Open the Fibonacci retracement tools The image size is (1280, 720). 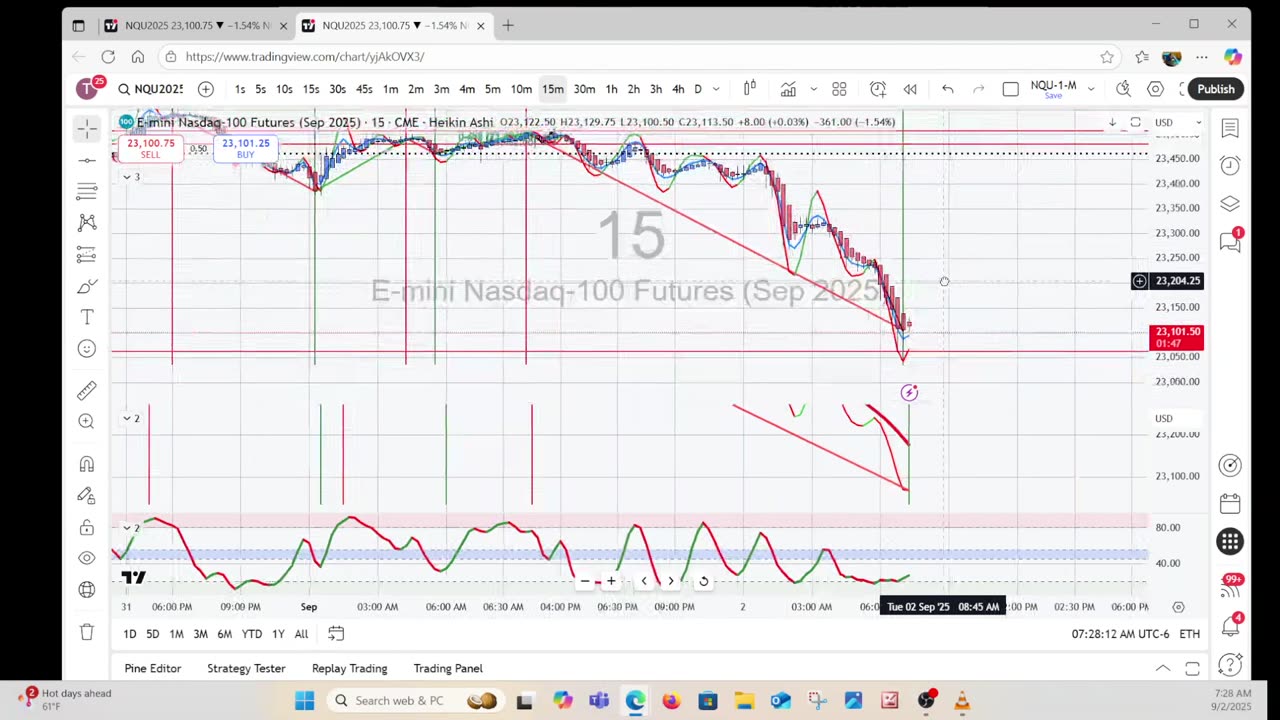coord(87,190)
